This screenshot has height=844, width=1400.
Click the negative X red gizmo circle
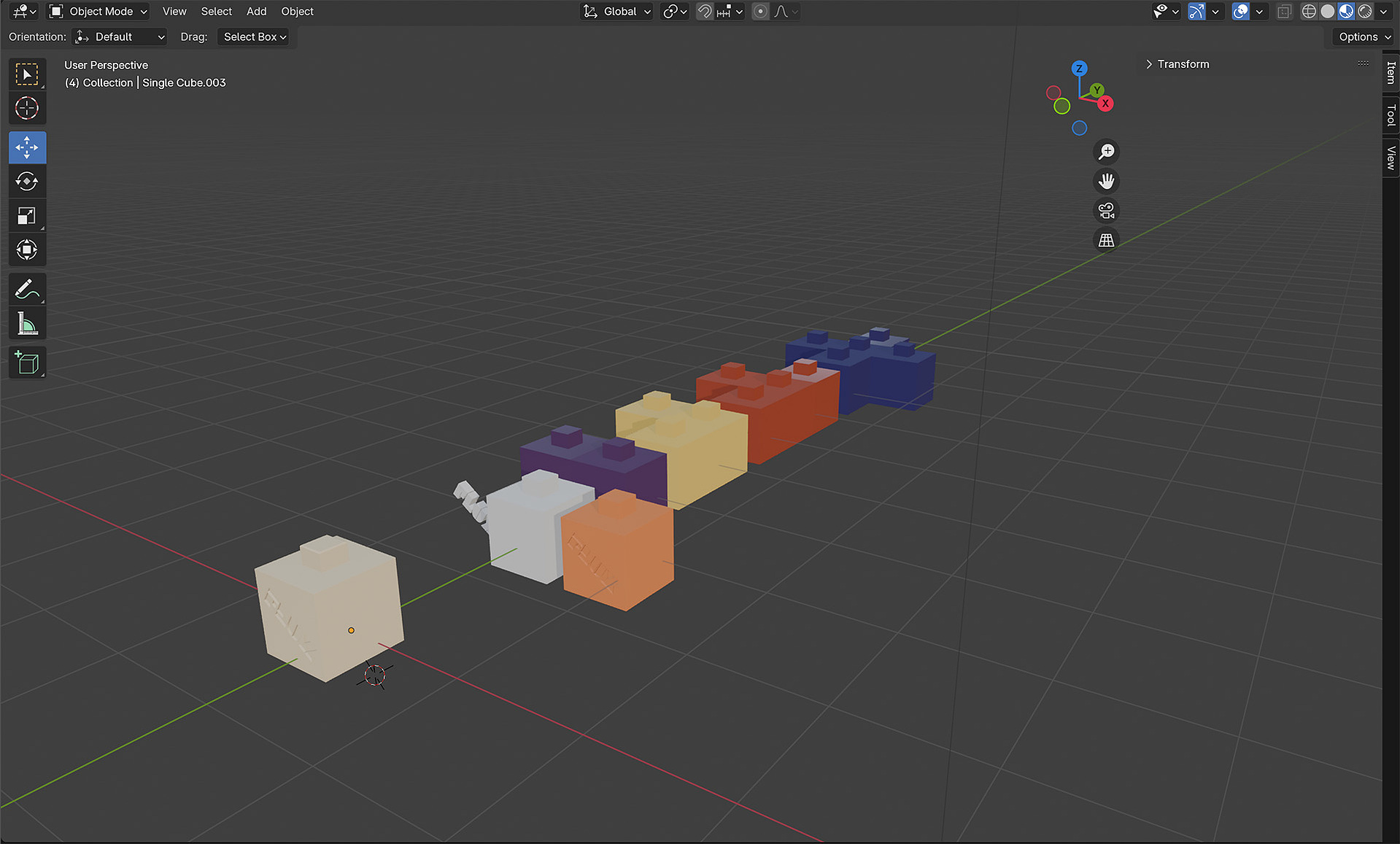tap(1053, 93)
